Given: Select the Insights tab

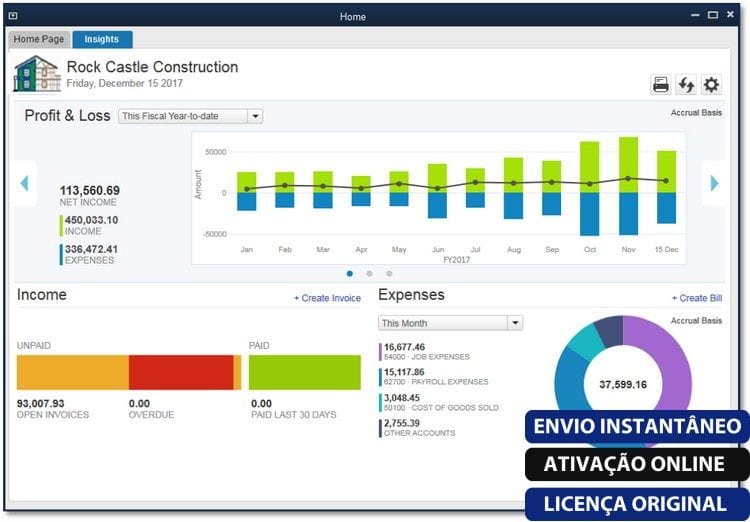Looking at the screenshot, I should point(102,39).
